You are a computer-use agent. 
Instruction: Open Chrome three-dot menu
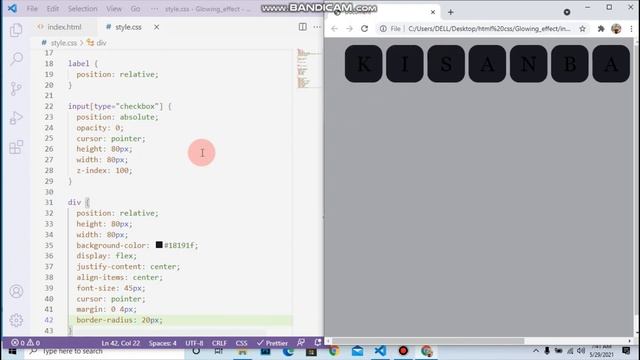tap(631, 29)
